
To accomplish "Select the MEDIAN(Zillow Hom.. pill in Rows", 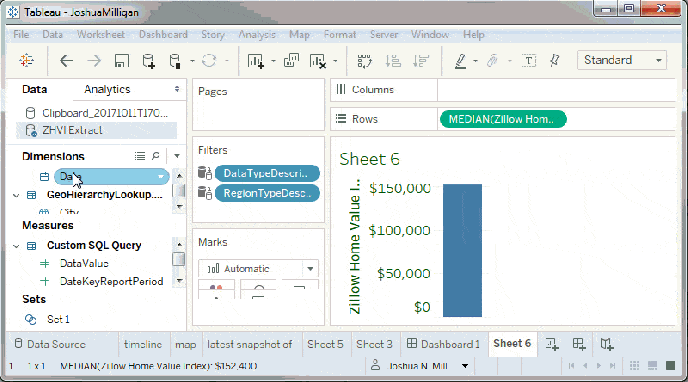I will [503, 119].
